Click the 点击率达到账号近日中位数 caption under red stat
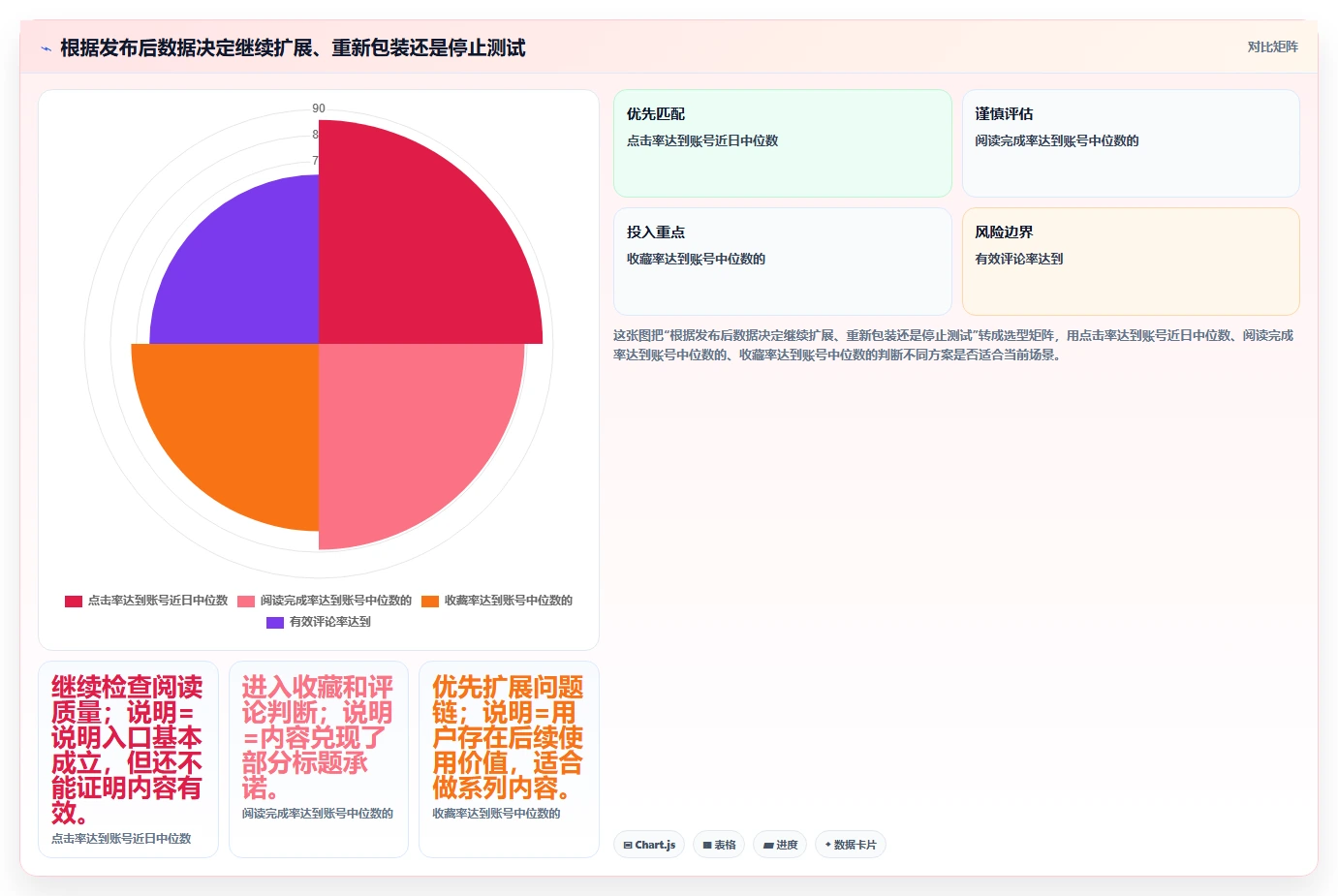Viewport: 1338px width, 896px height. click(x=121, y=839)
